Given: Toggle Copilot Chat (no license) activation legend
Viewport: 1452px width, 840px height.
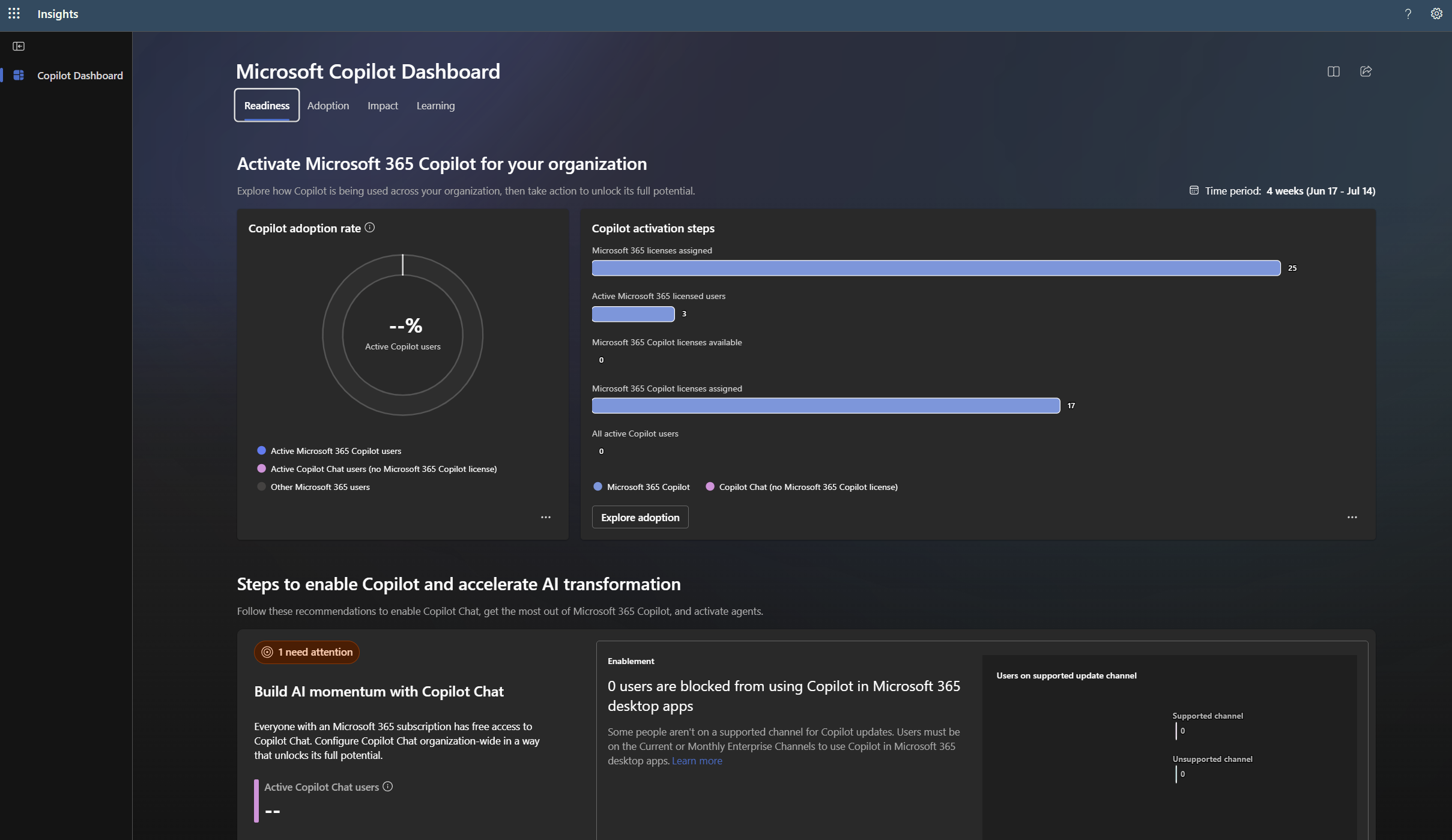Looking at the screenshot, I should pyautogui.click(x=802, y=486).
